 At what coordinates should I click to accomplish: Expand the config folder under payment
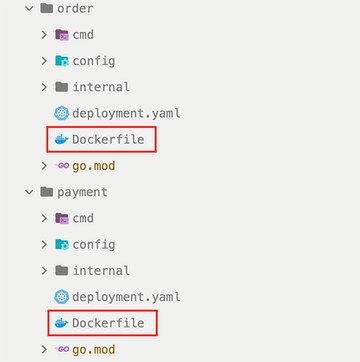44,245
